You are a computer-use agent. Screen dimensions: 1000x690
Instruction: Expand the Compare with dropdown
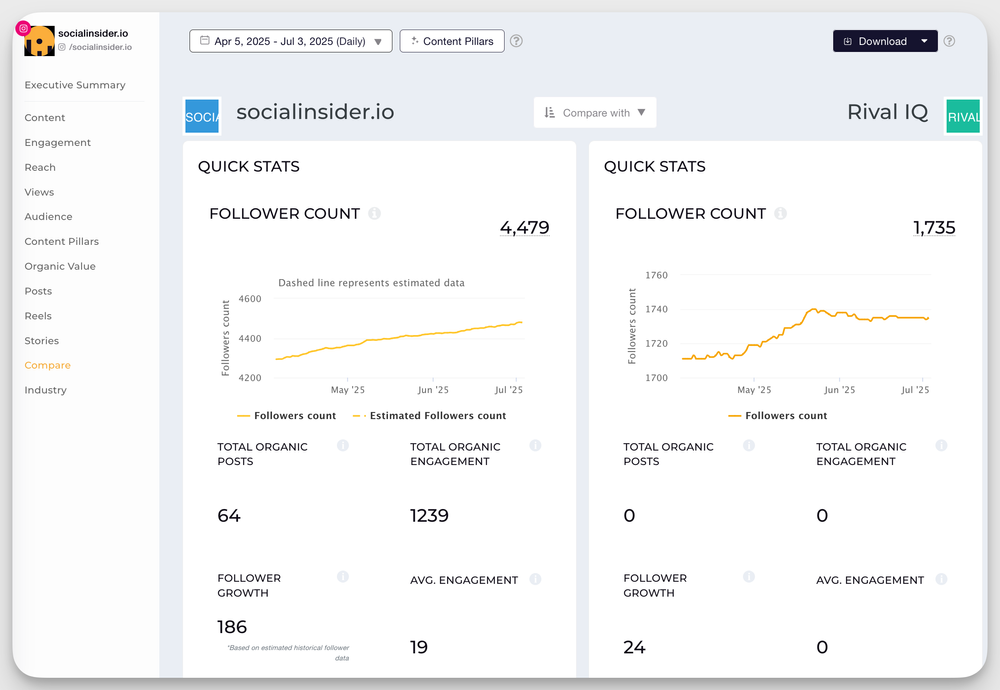[x=595, y=113]
